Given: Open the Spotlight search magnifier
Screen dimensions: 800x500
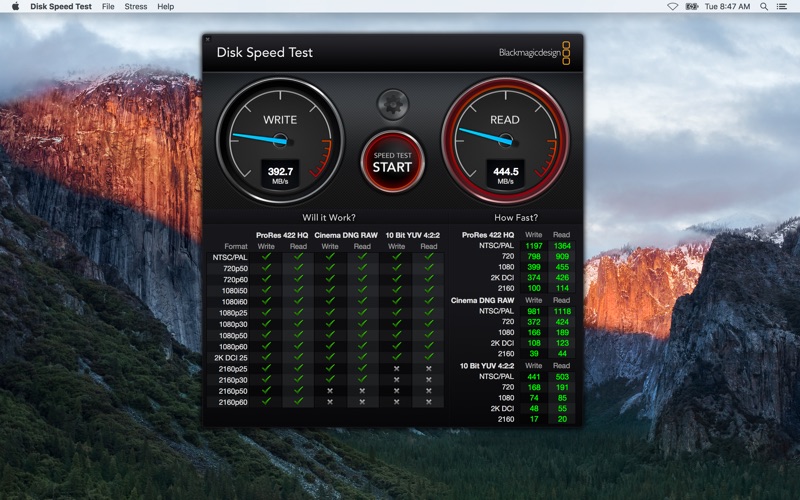Looking at the screenshot, I should tap(766, 6).
